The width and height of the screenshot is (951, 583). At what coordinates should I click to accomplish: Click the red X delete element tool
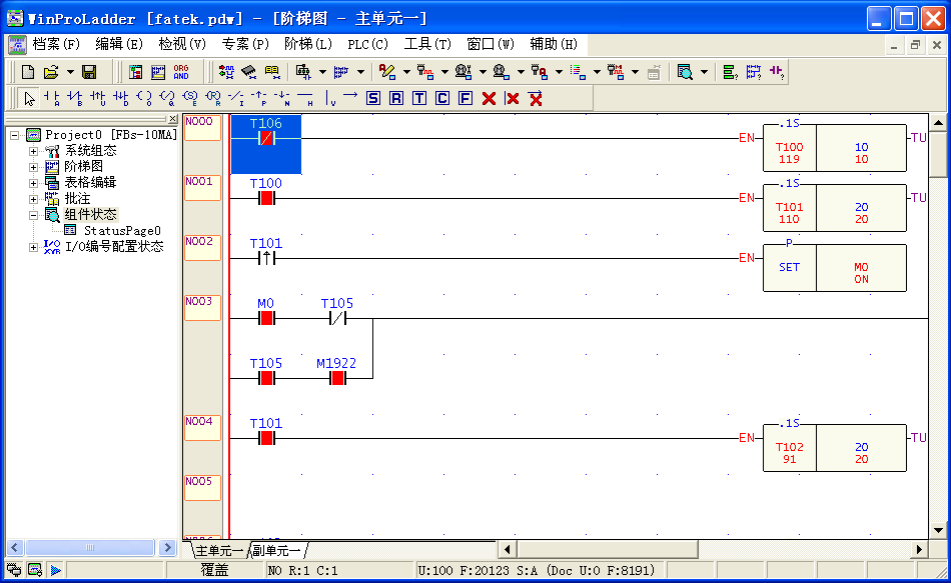click(489, 98)
